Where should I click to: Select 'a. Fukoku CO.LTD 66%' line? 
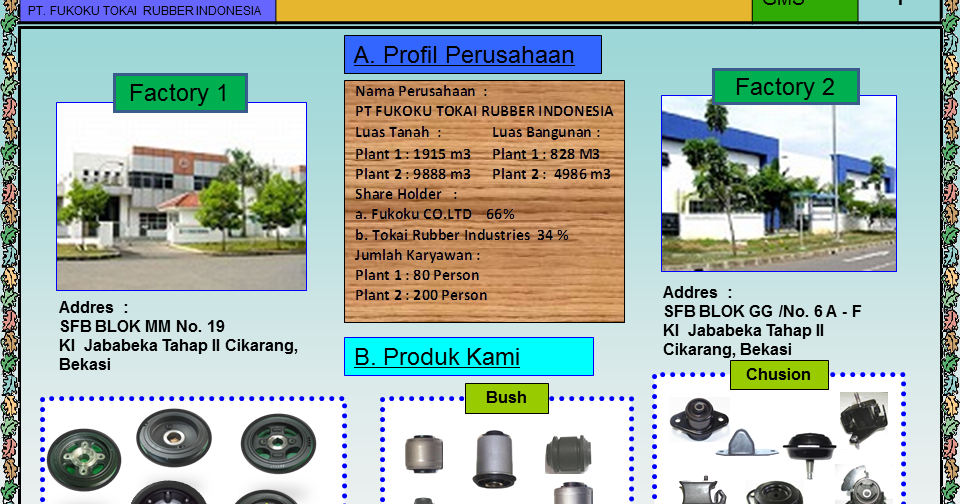[435, 214]
